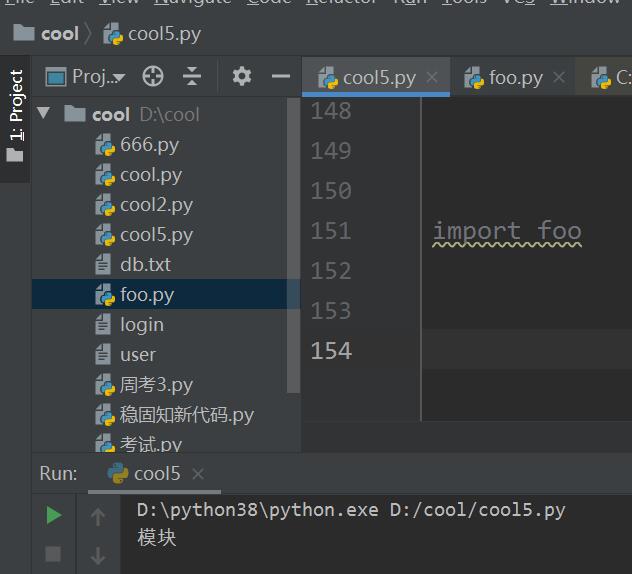Click the Project tree vertical scrollbar

293,245
